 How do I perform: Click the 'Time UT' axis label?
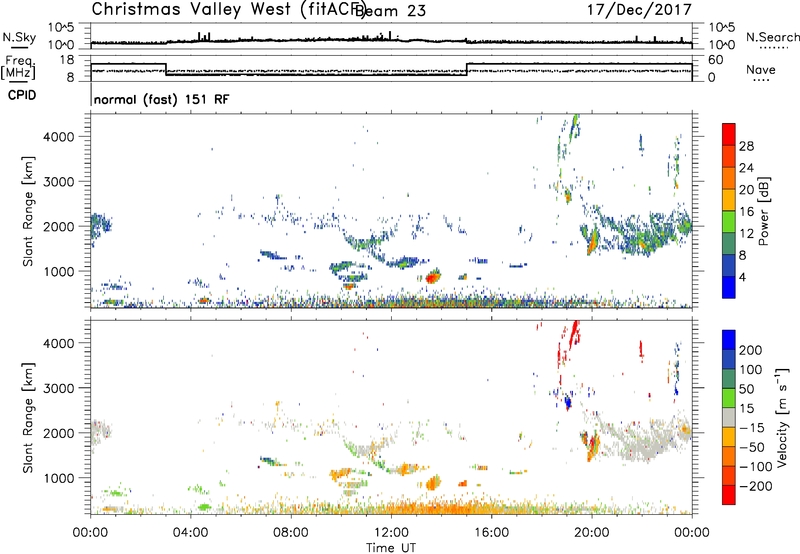click(390, 547)
